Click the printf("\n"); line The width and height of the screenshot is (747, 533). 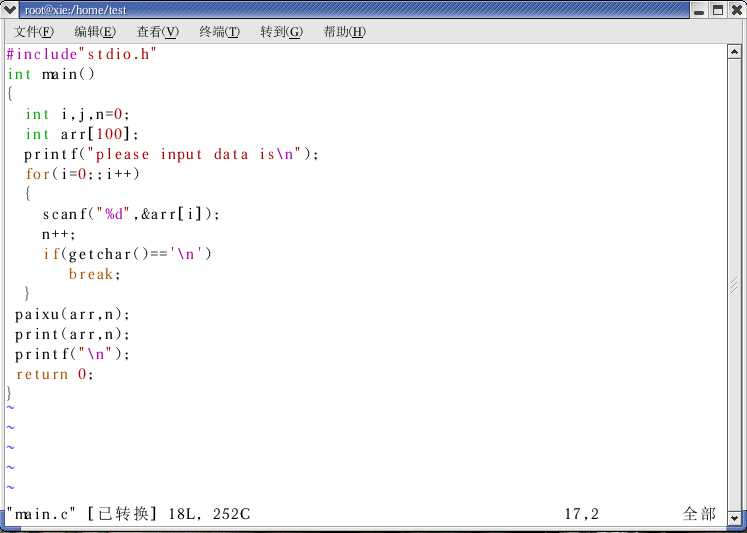click(x=72, y=354)
